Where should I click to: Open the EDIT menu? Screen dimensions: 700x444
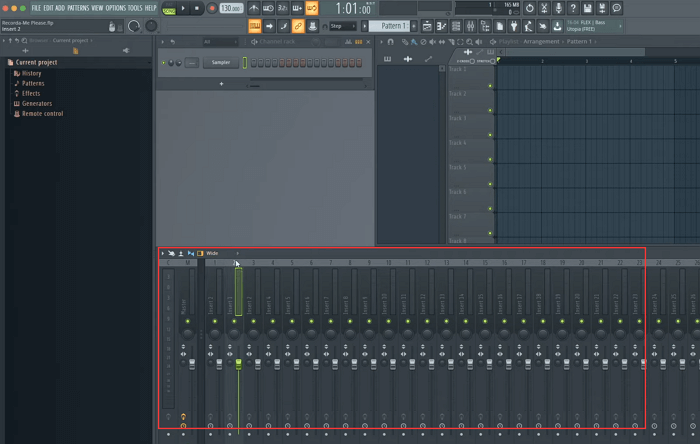click(x=48, y=8)
